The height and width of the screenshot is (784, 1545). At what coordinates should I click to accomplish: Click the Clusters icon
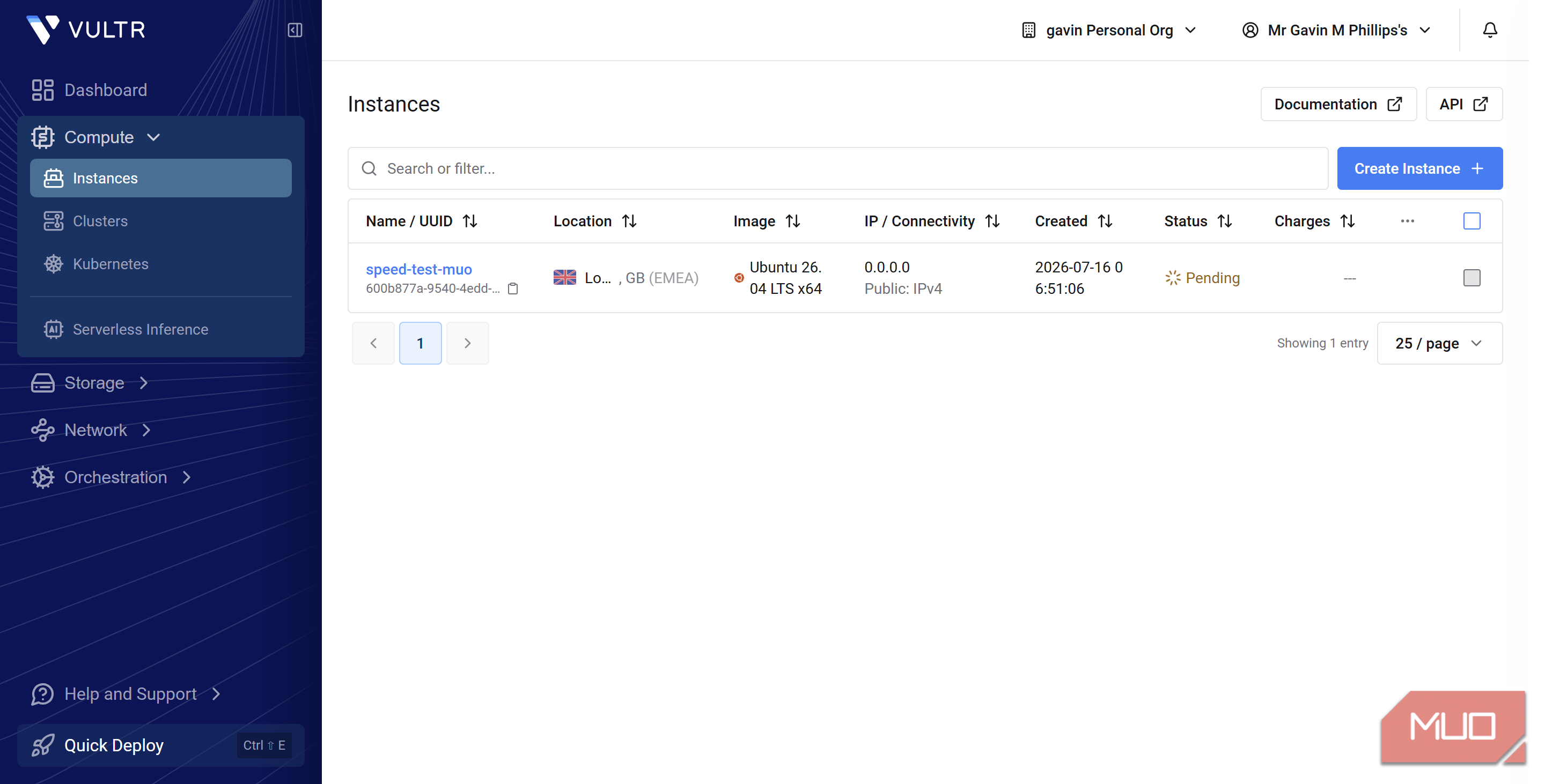coord(54,220)
